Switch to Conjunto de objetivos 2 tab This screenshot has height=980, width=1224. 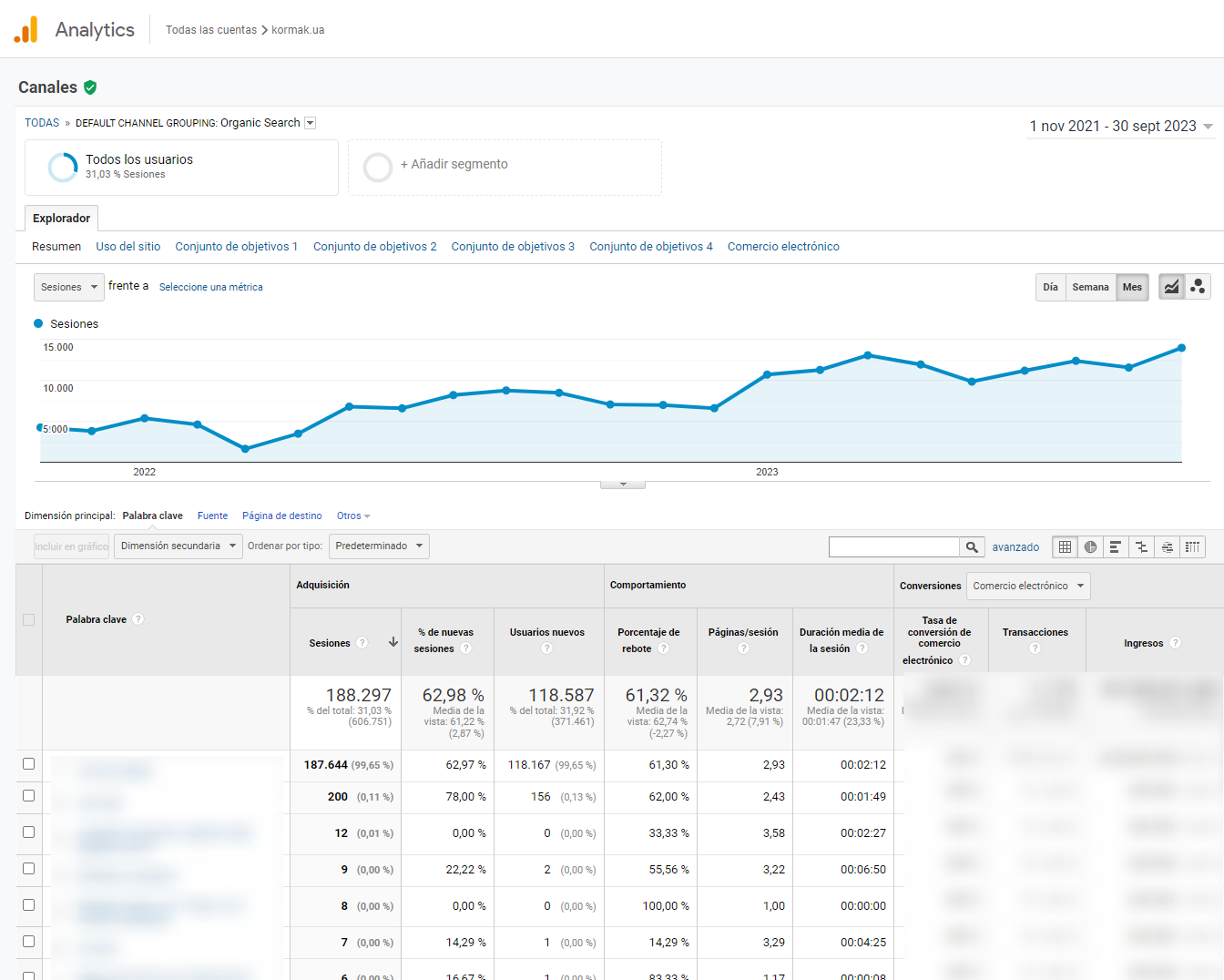[374, 247]
